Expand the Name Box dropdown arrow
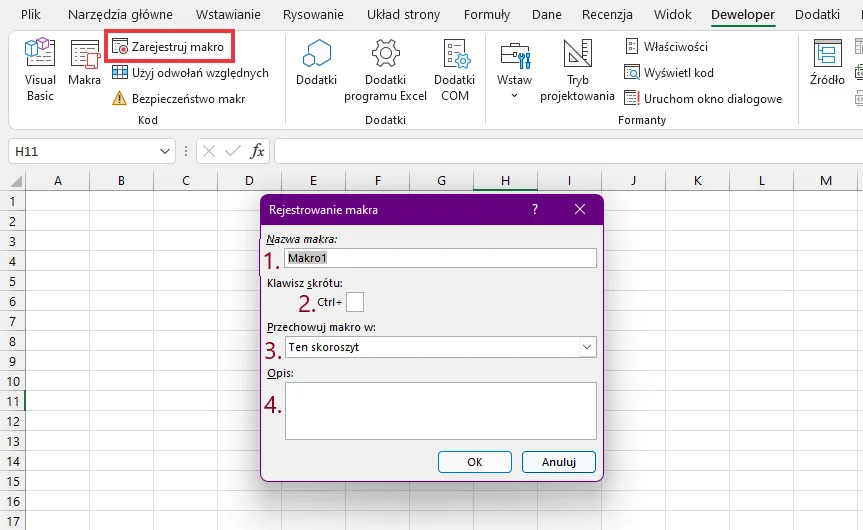This screenshot has width=863, height=530. pyautogui.click(x=166, y=151)
